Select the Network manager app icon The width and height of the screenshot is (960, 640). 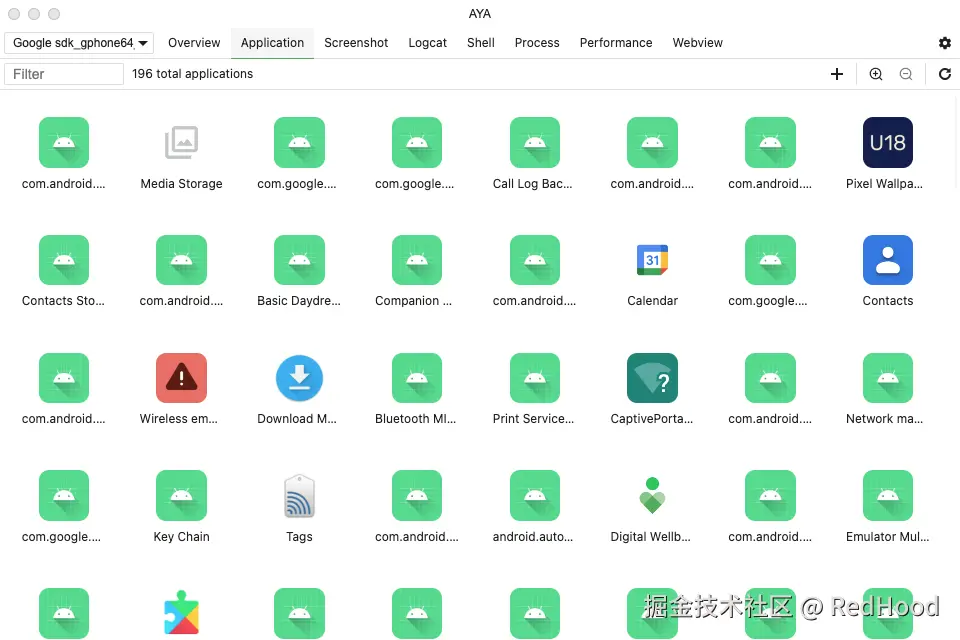coord(887,378)
